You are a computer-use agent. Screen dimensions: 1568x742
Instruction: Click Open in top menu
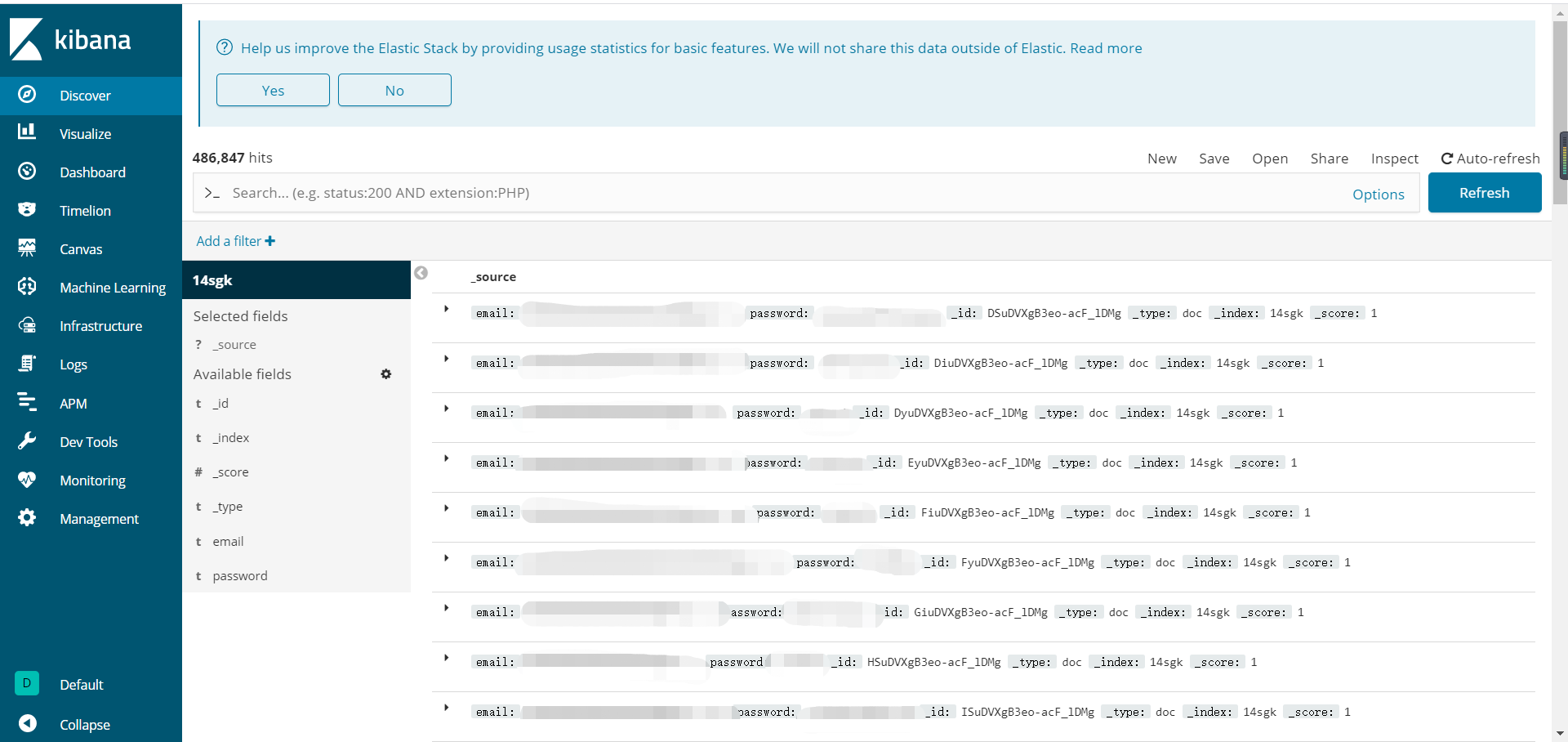pyautogui.click(x=1270, y=159)
